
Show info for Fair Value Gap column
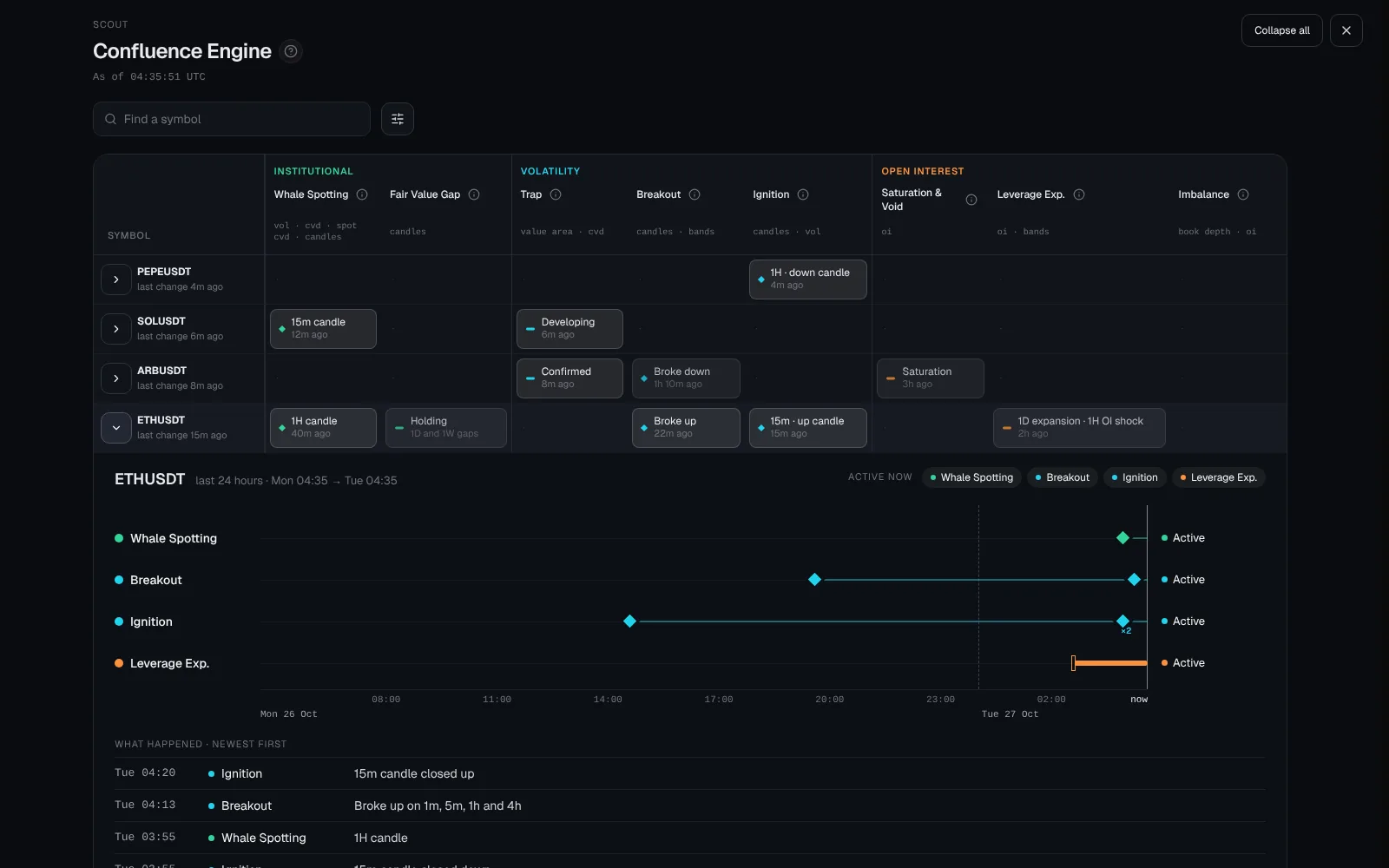pyautogui.click(x=474, y=194)
